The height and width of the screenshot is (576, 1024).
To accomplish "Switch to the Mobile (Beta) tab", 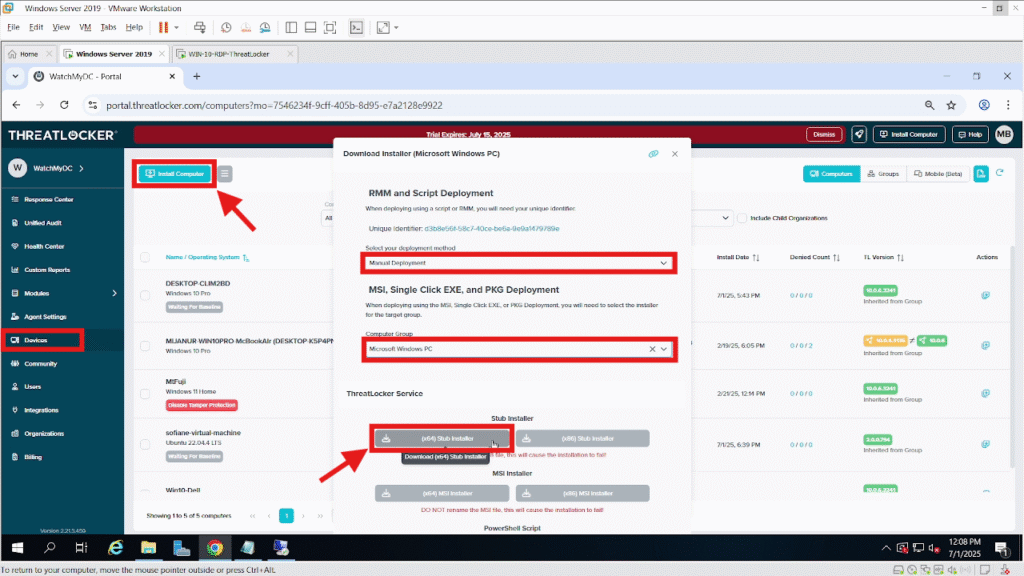I will tap(938, 174).
